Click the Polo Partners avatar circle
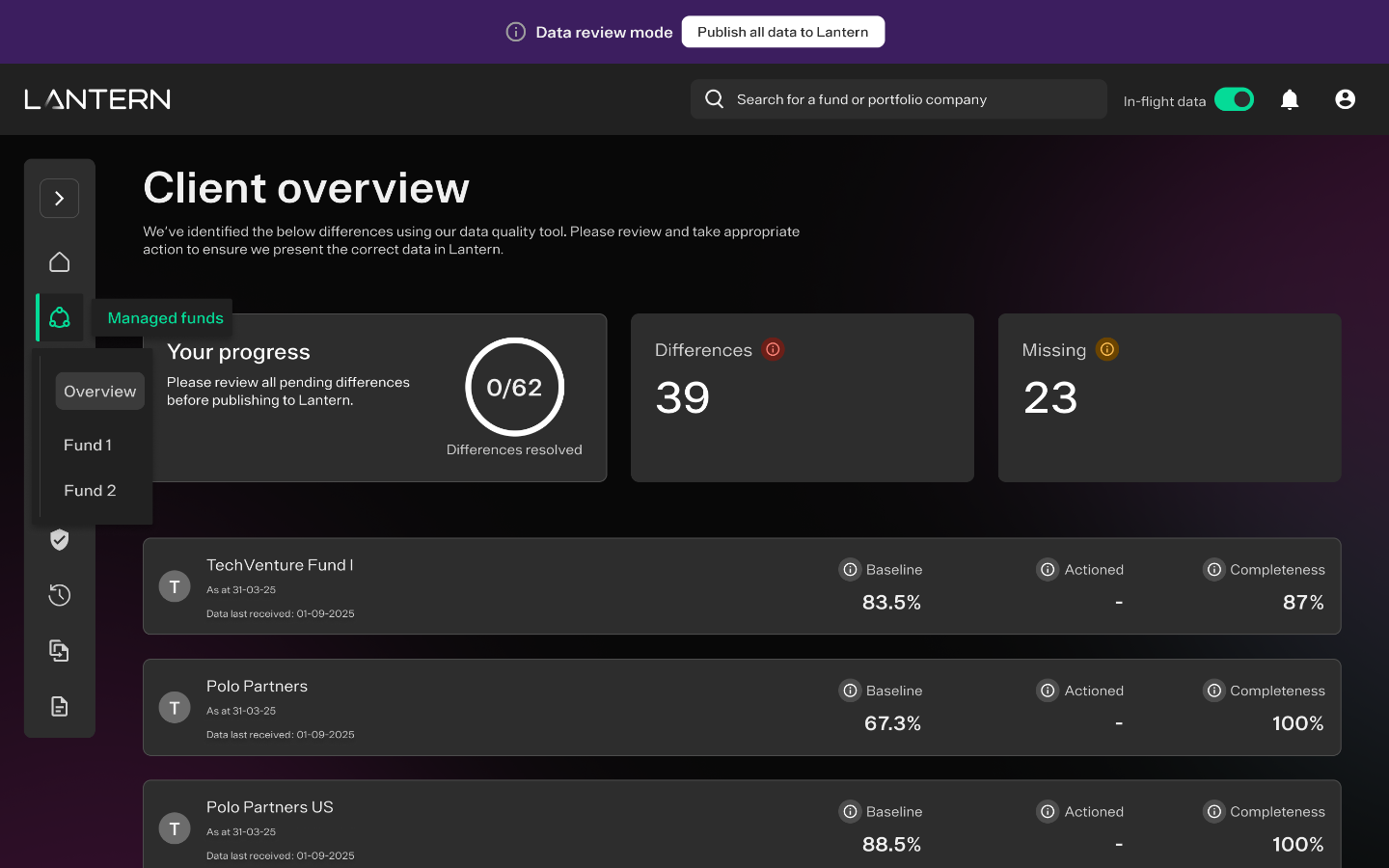1389x868 pixels. [x=175, y=708]
